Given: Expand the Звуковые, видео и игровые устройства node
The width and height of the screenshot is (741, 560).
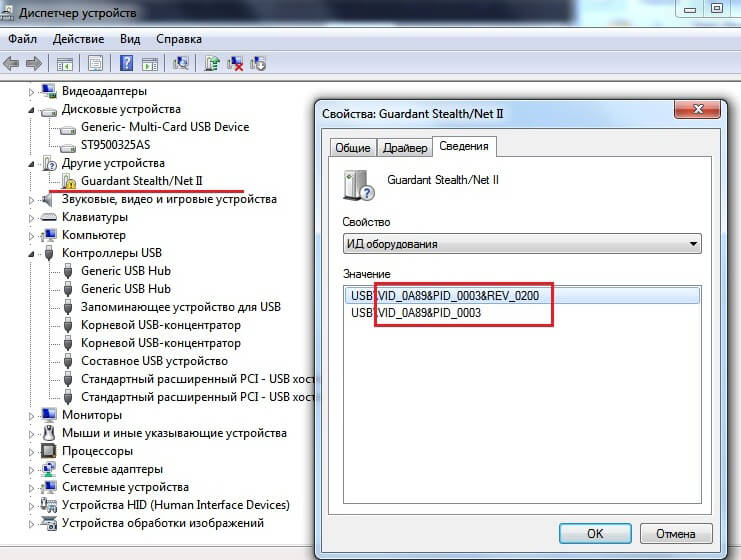Looking at the screenshot, I should pyautogui.click(x=31, y=200).
